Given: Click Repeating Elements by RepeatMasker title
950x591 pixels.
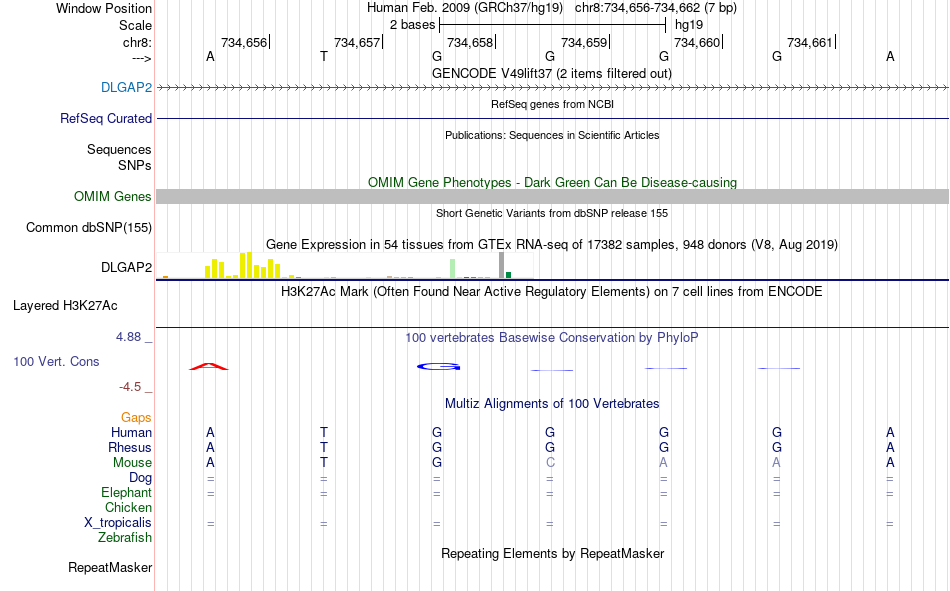Looking at the screenshot, I should [x=552, y=553].
